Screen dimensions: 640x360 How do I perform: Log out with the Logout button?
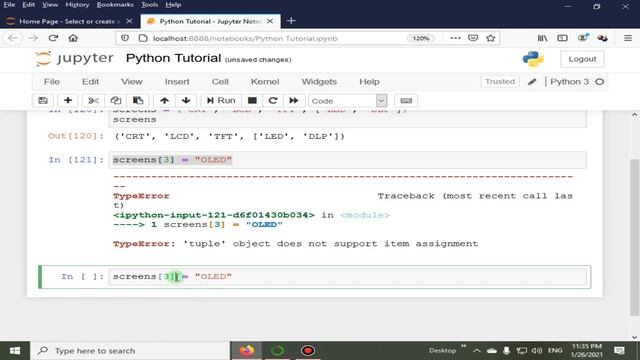pyautogui.click(x=582, y=59)
